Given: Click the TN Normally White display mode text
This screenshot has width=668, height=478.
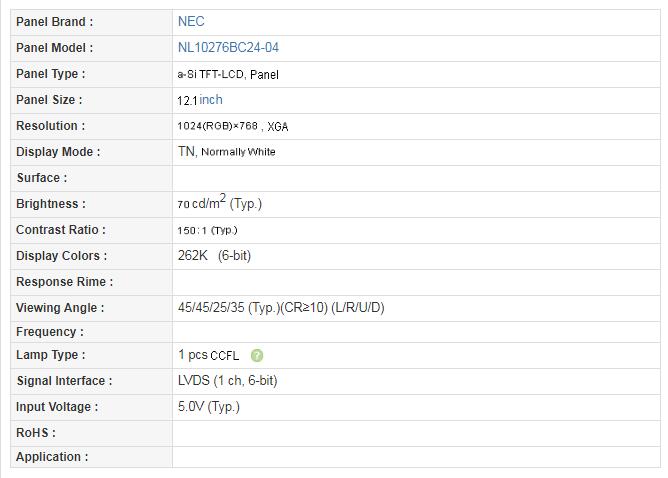Looking at the screenshot, I should click(x=226, y=152).
